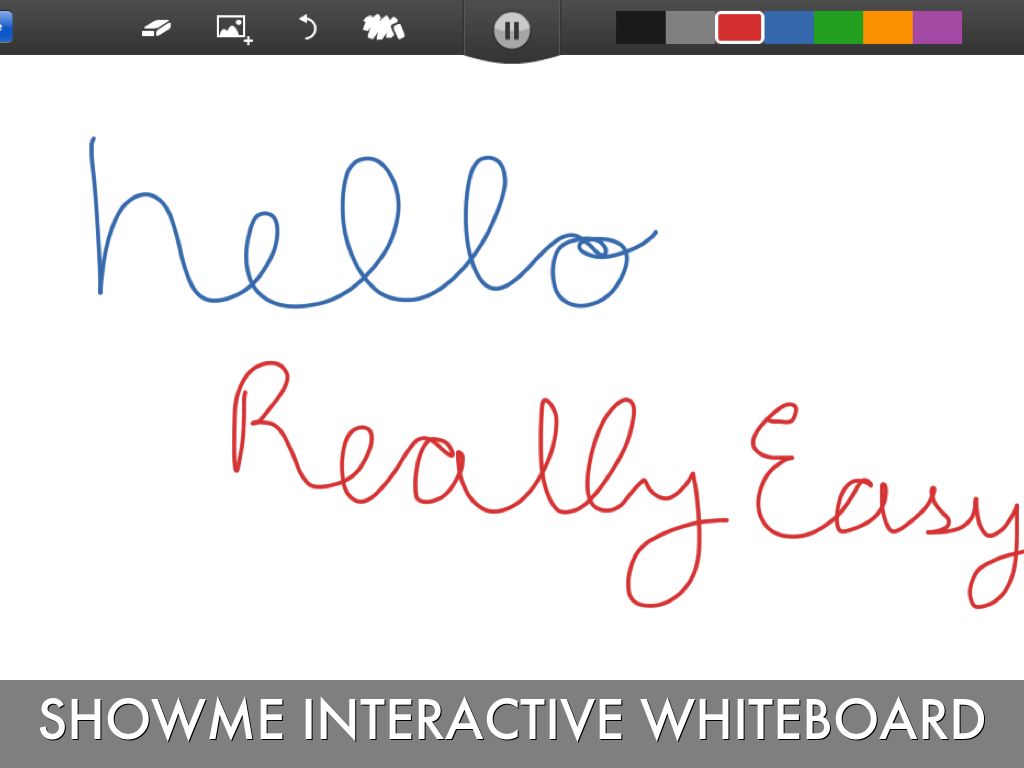Select the red color swatch
This screenshot has width=1024, height=768.
[740, 28]
